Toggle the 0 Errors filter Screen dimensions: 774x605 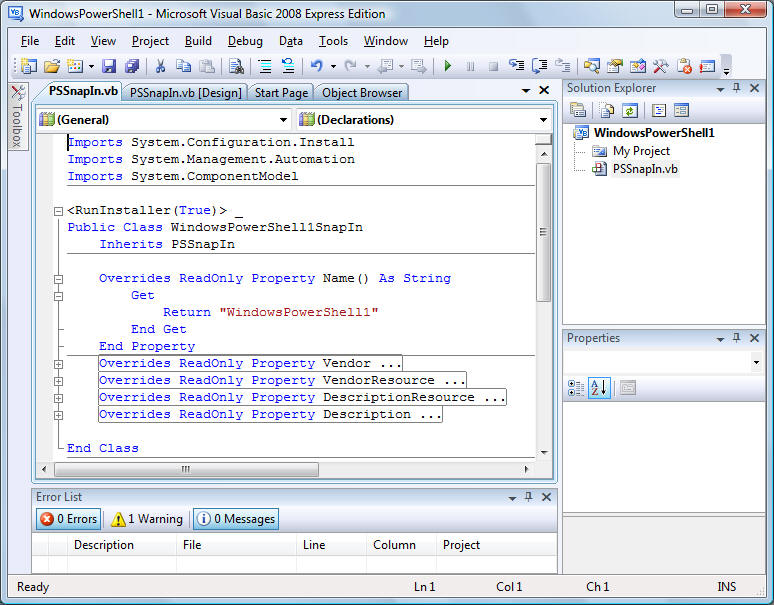[x=69, y=519]
